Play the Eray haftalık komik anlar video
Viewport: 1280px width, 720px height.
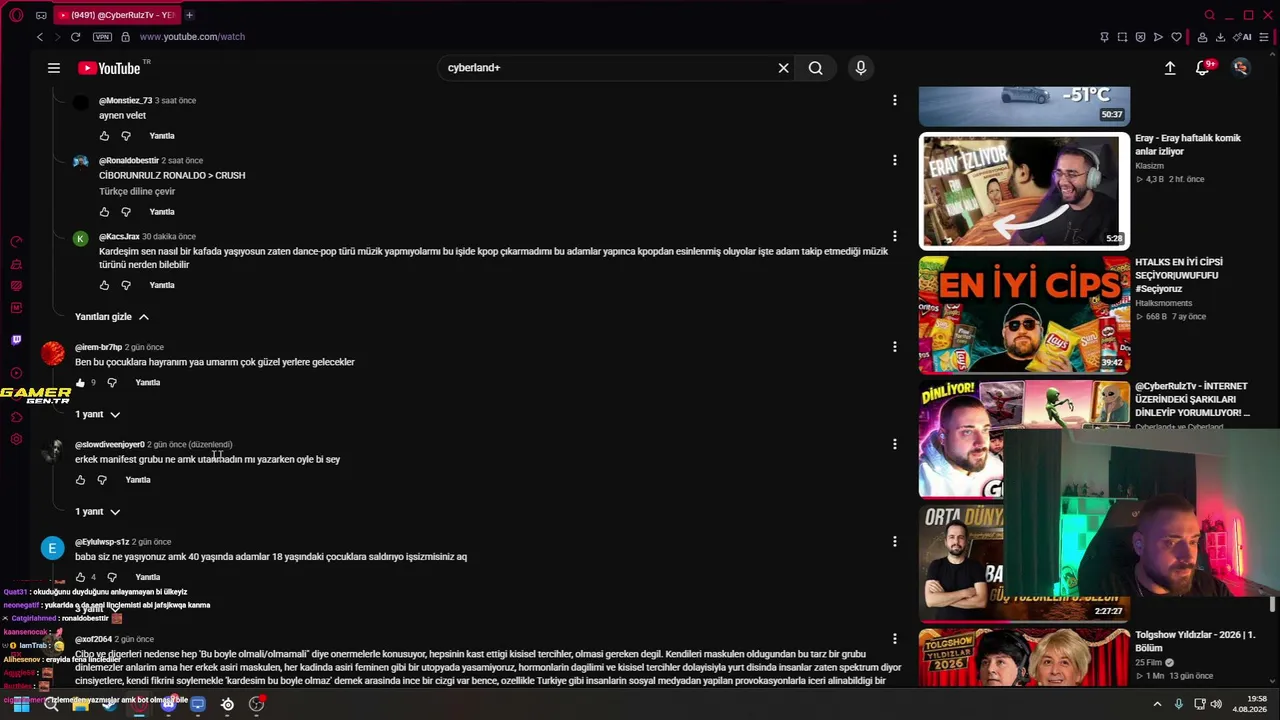point(1024,190)
